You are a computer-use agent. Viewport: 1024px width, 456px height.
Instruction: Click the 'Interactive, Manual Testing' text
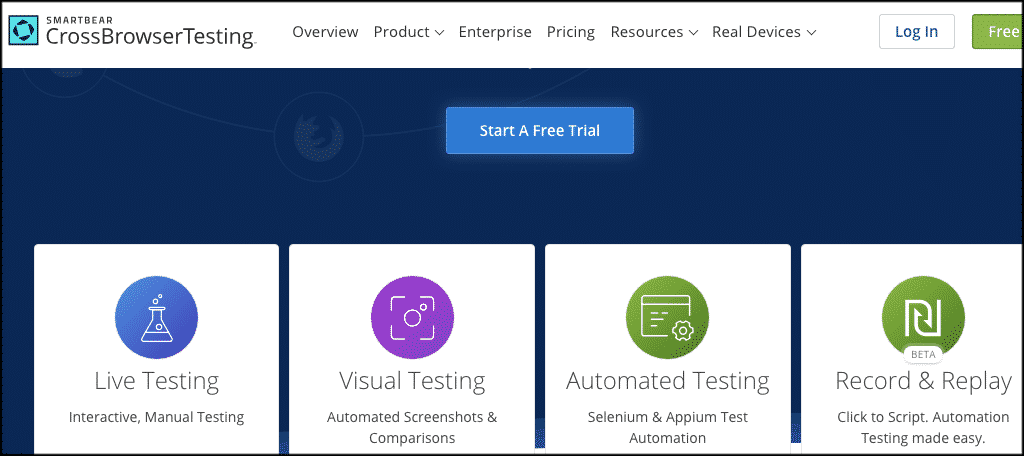coord(156,417)
